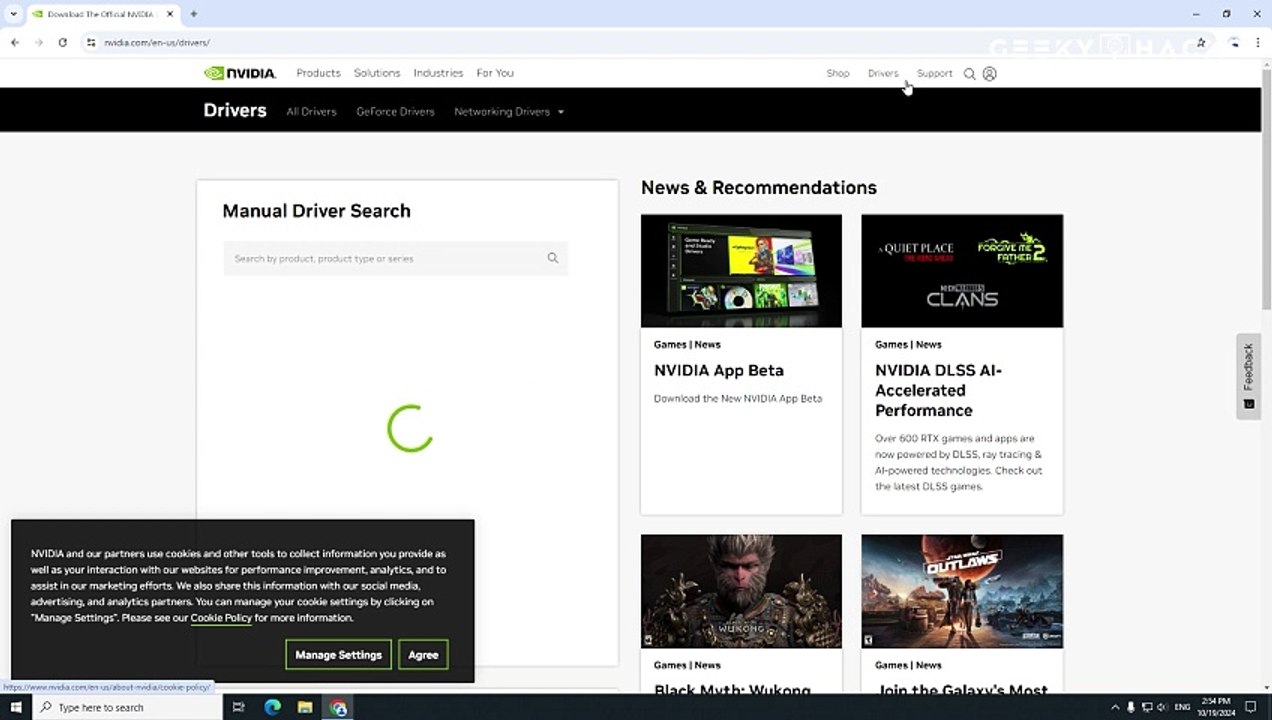Image resolution: width=1272 pixels, height=720 pixels.
Task: View site information icon in address bar
Action: pos(91,43)
